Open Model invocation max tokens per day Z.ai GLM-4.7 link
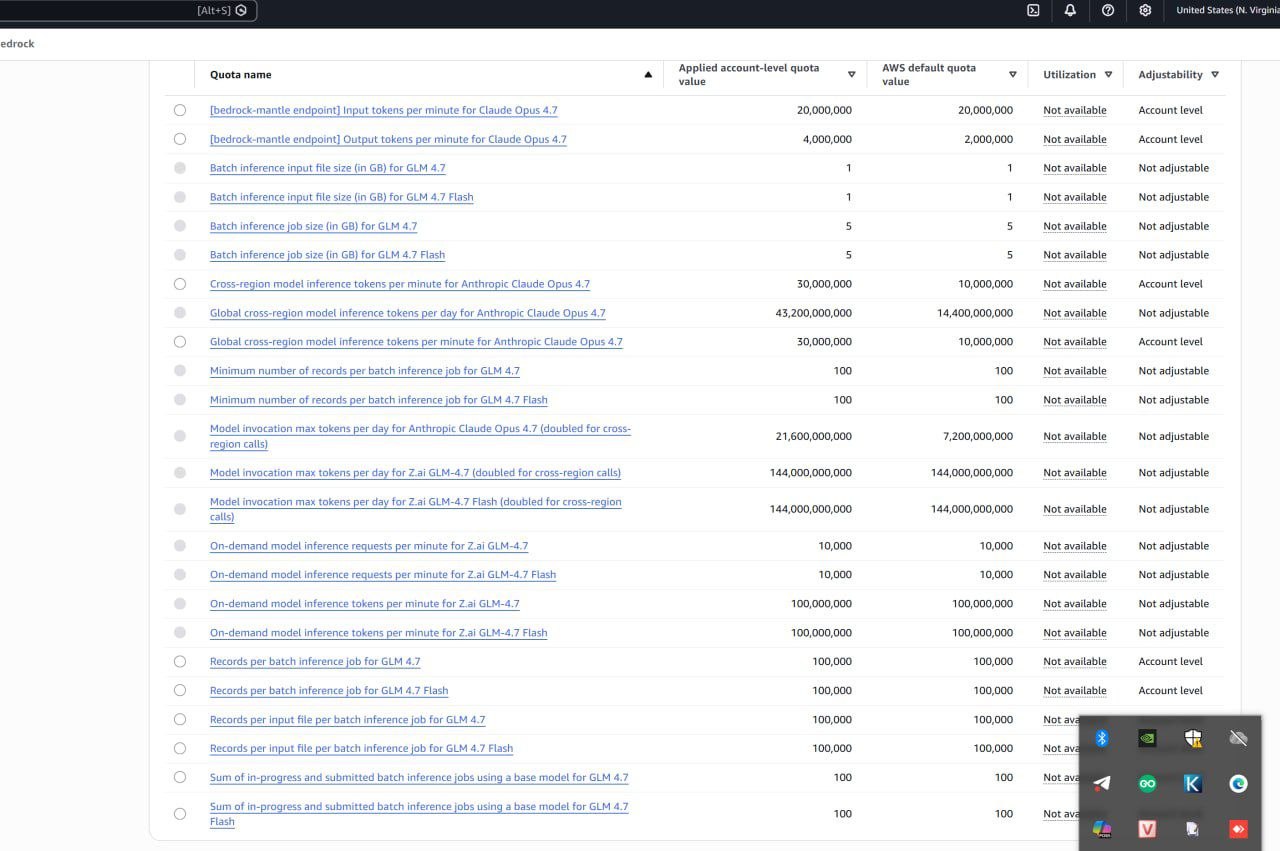Viewport: 1280px width, 851px height. (415, 473)
